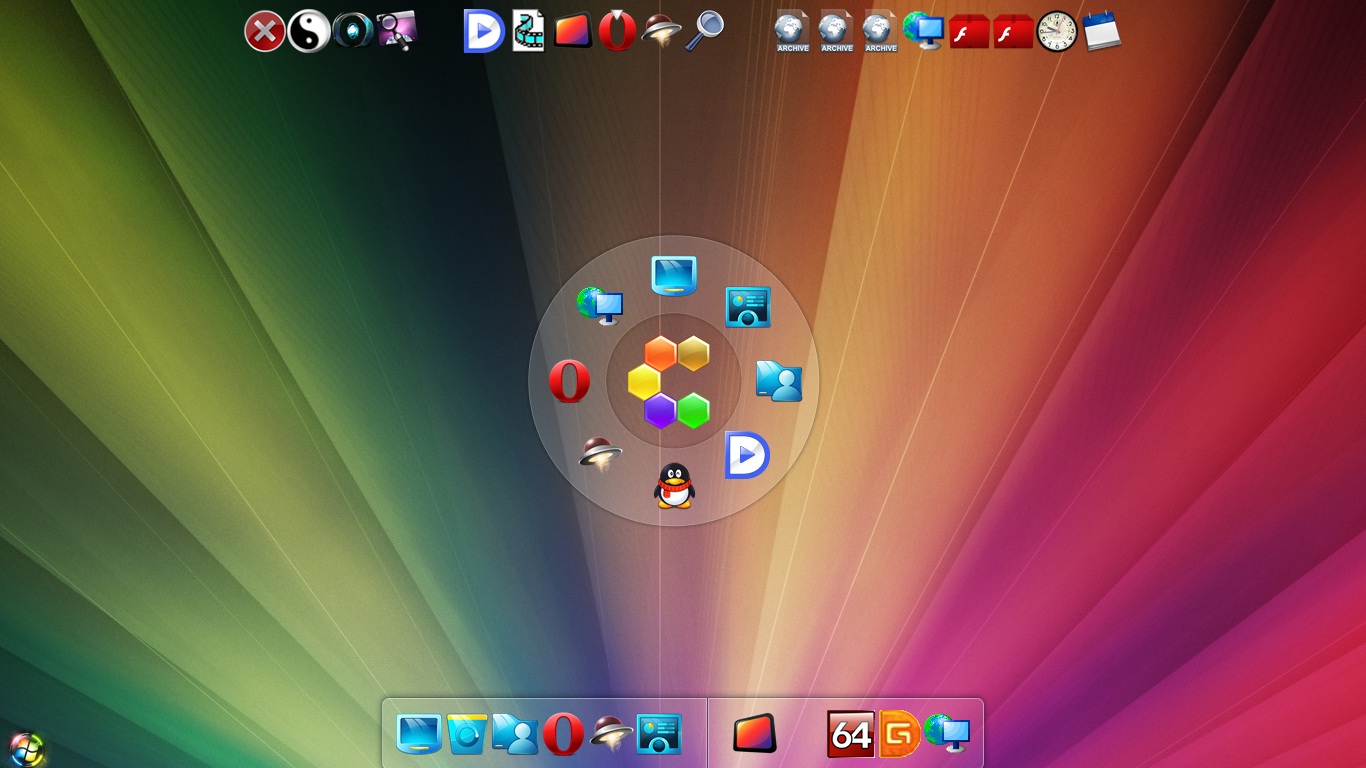The height and width of the screenshot is (768, 1366).
Task: Open the blue recycle bin in bottom dock
Action: pos(467,734)
